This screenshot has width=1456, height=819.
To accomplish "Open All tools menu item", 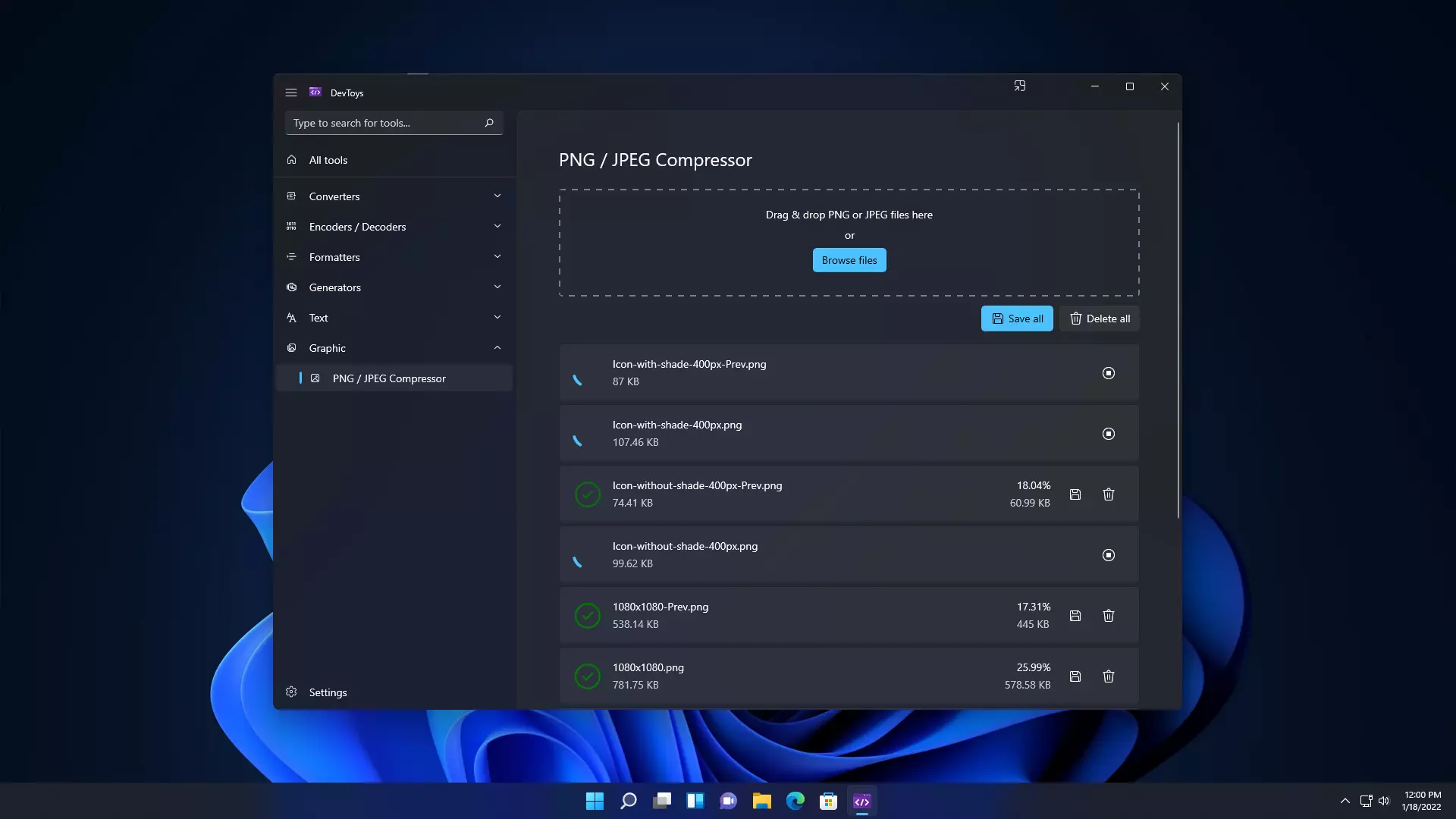I will [328, 159].
